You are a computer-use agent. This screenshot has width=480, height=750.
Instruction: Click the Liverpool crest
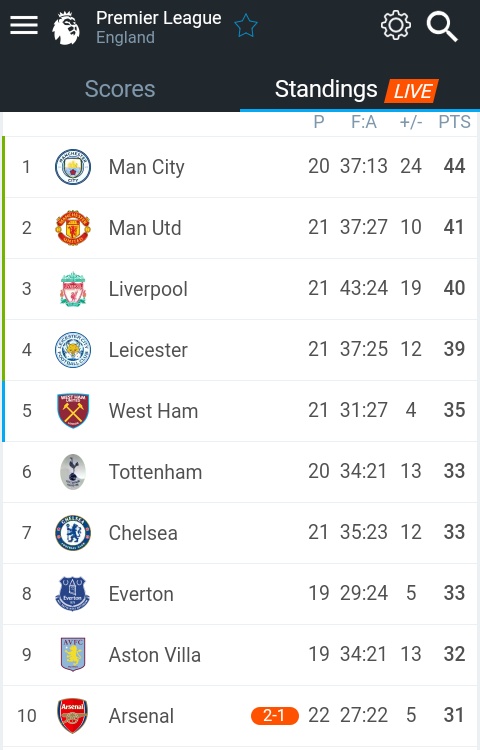click(73, 289)
